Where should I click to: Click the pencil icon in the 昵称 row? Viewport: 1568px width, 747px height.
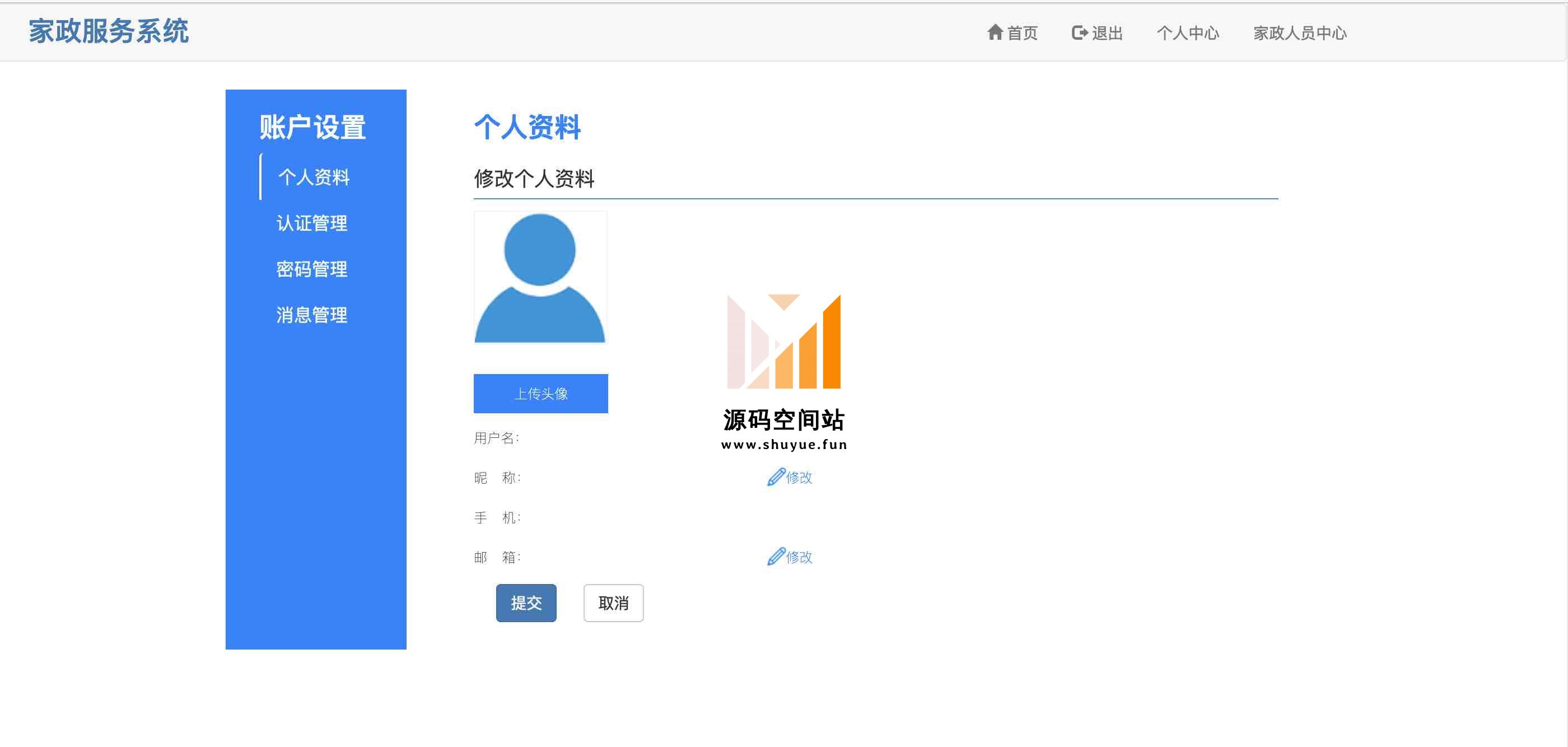coord(776,477)
